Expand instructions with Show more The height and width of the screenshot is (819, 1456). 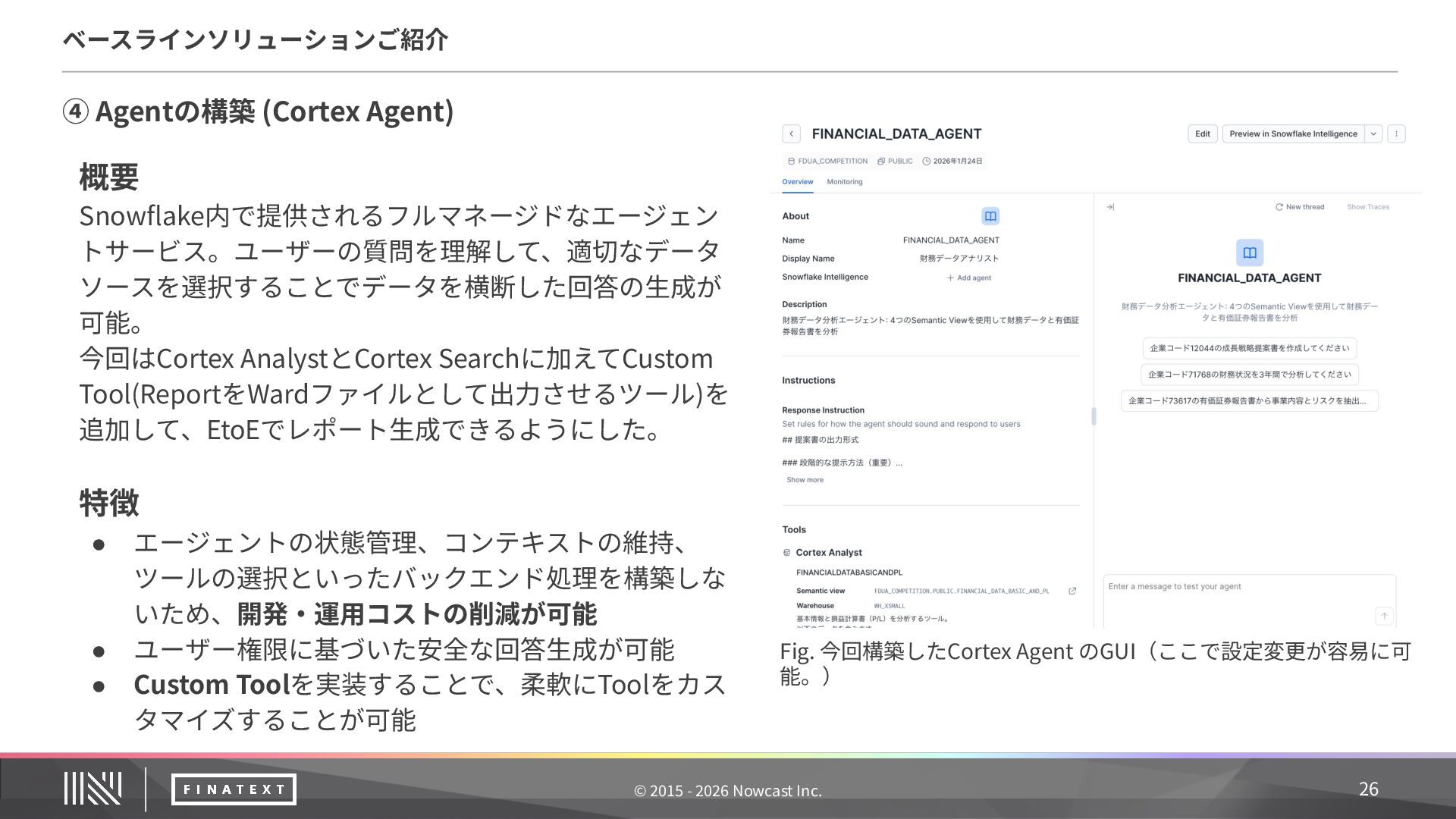[x=805, y=480]
